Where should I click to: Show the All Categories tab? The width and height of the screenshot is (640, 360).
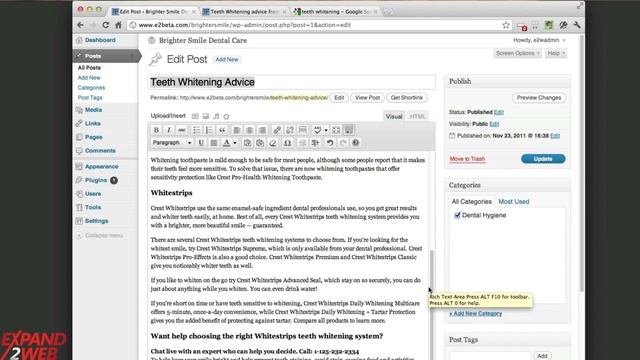(471, 202)
